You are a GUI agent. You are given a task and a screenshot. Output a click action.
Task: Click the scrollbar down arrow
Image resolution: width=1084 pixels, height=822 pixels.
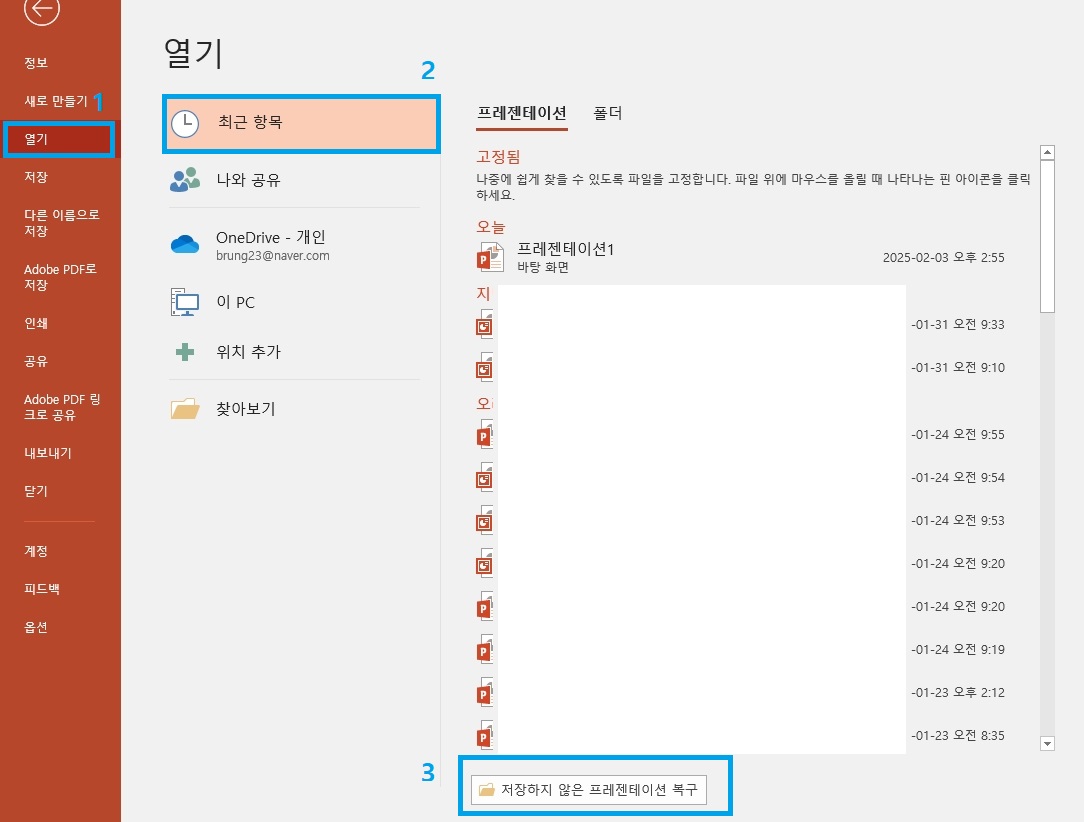(x=1047, y=743)
